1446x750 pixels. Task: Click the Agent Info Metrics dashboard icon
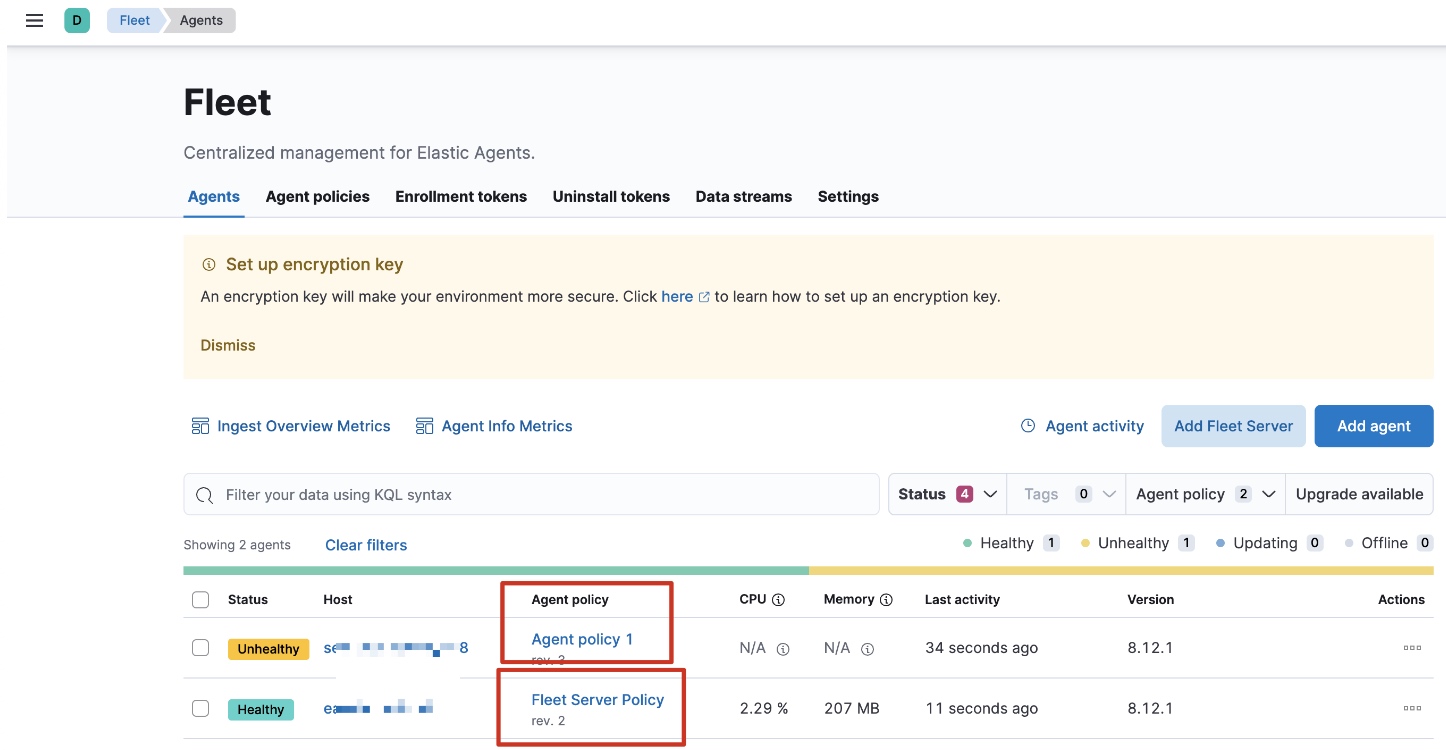click(424, 426)
